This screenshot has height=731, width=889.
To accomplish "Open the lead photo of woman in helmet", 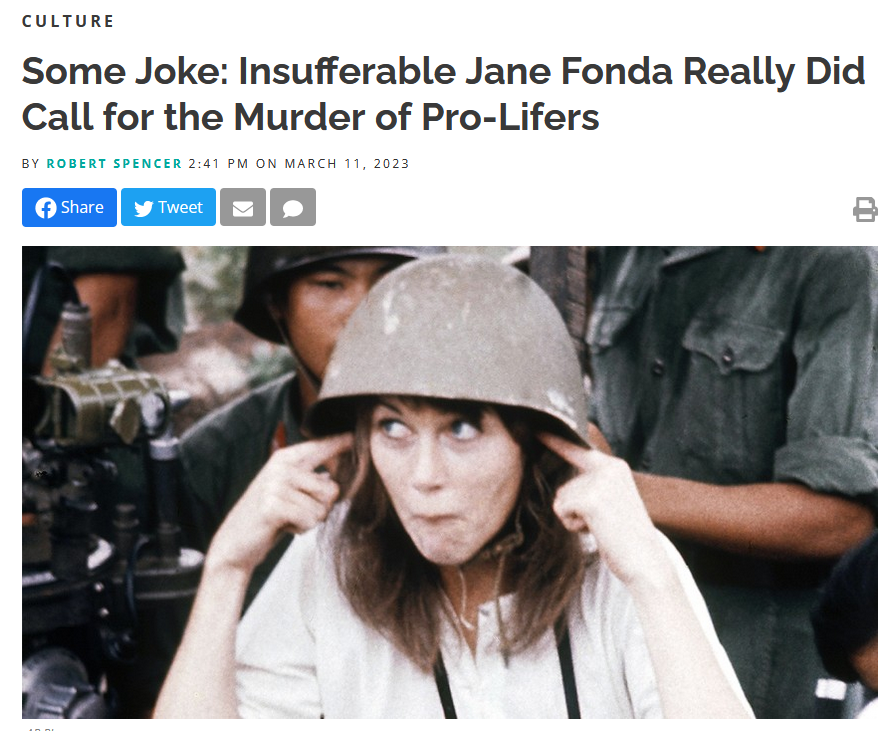I will click(450, 482).
